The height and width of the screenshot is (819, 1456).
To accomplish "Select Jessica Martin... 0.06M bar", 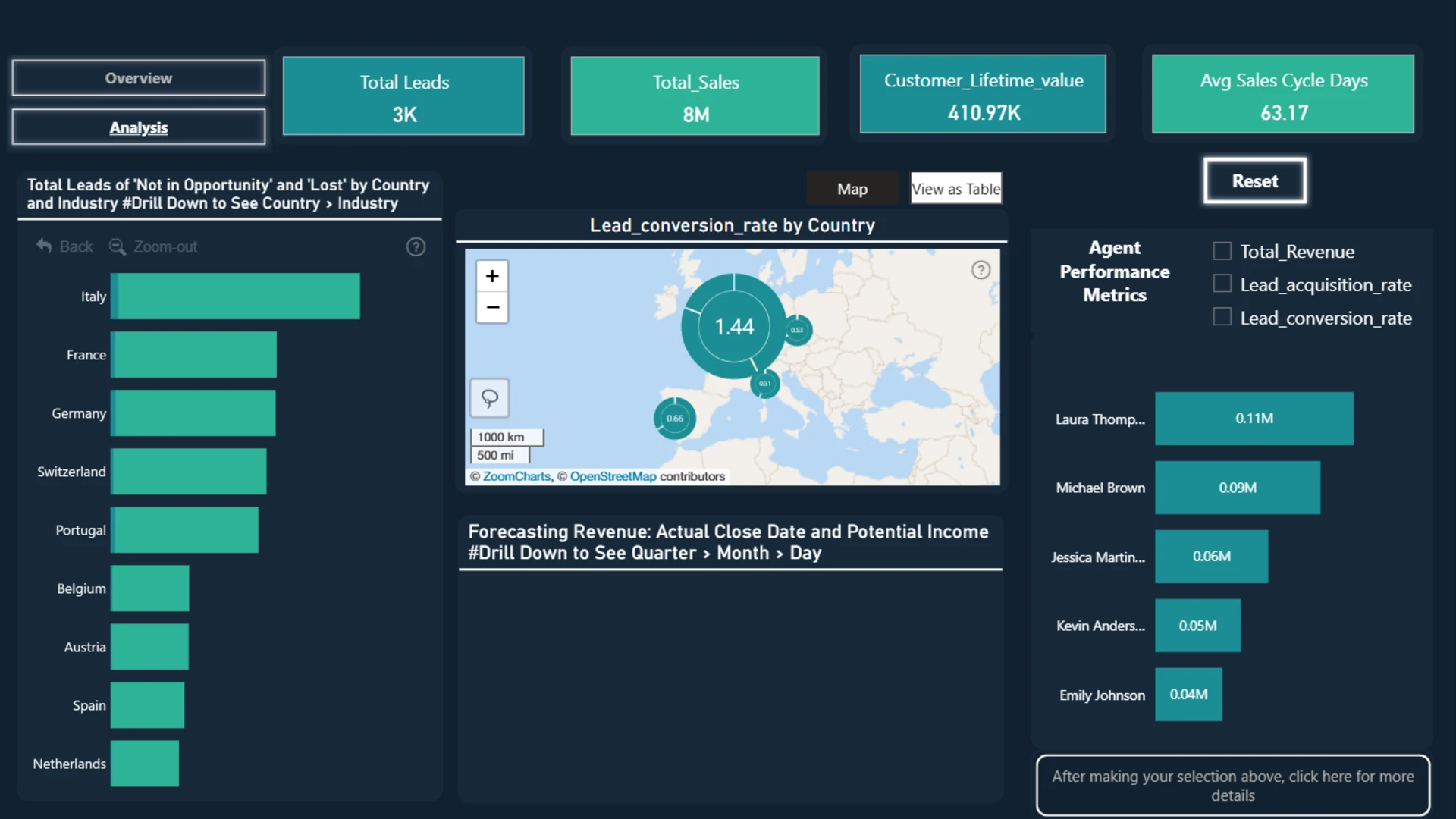I will tap(1212, 557).
